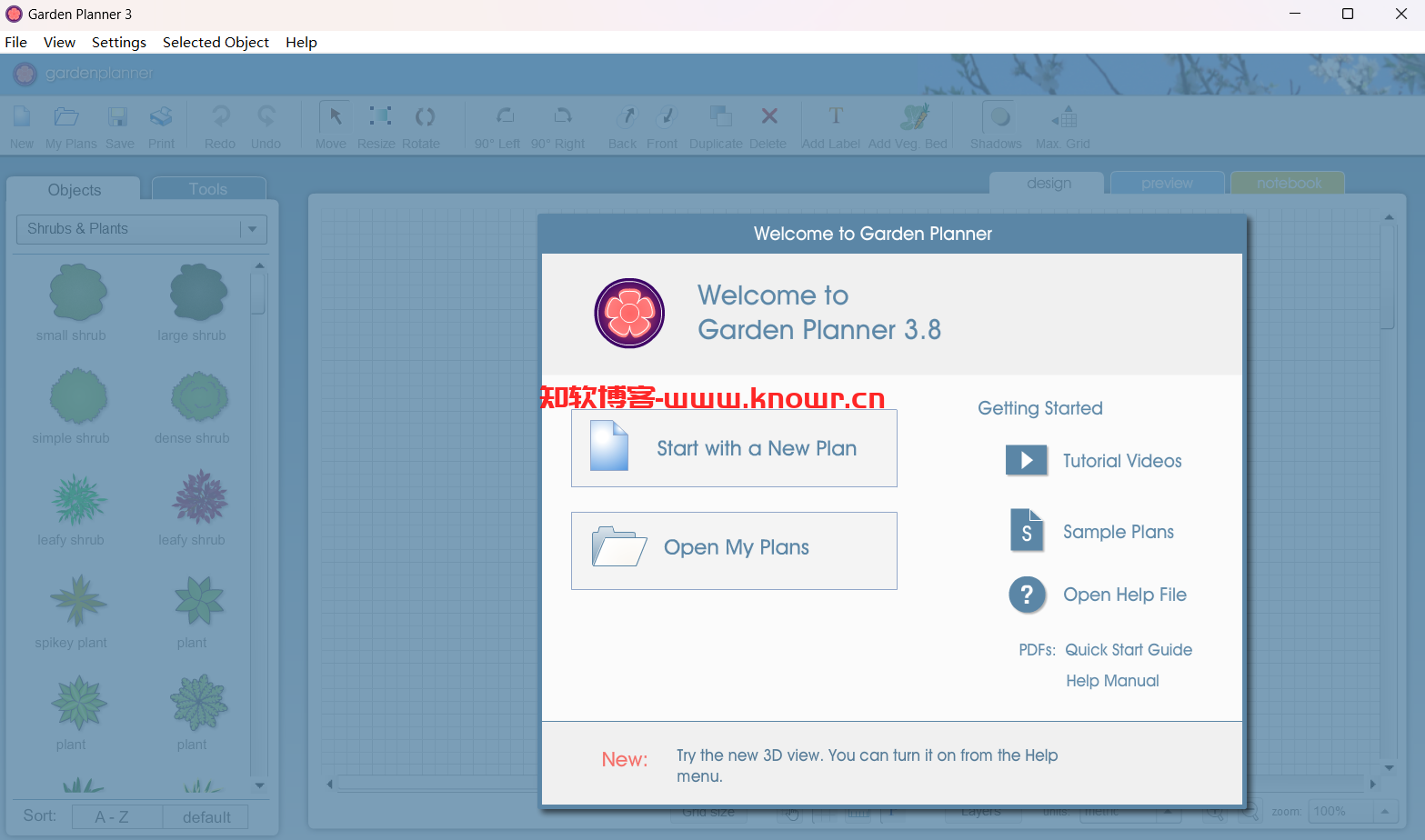Switch to the design view tab
This screenshot has height=840, width=1425.
coord(1049,183)
